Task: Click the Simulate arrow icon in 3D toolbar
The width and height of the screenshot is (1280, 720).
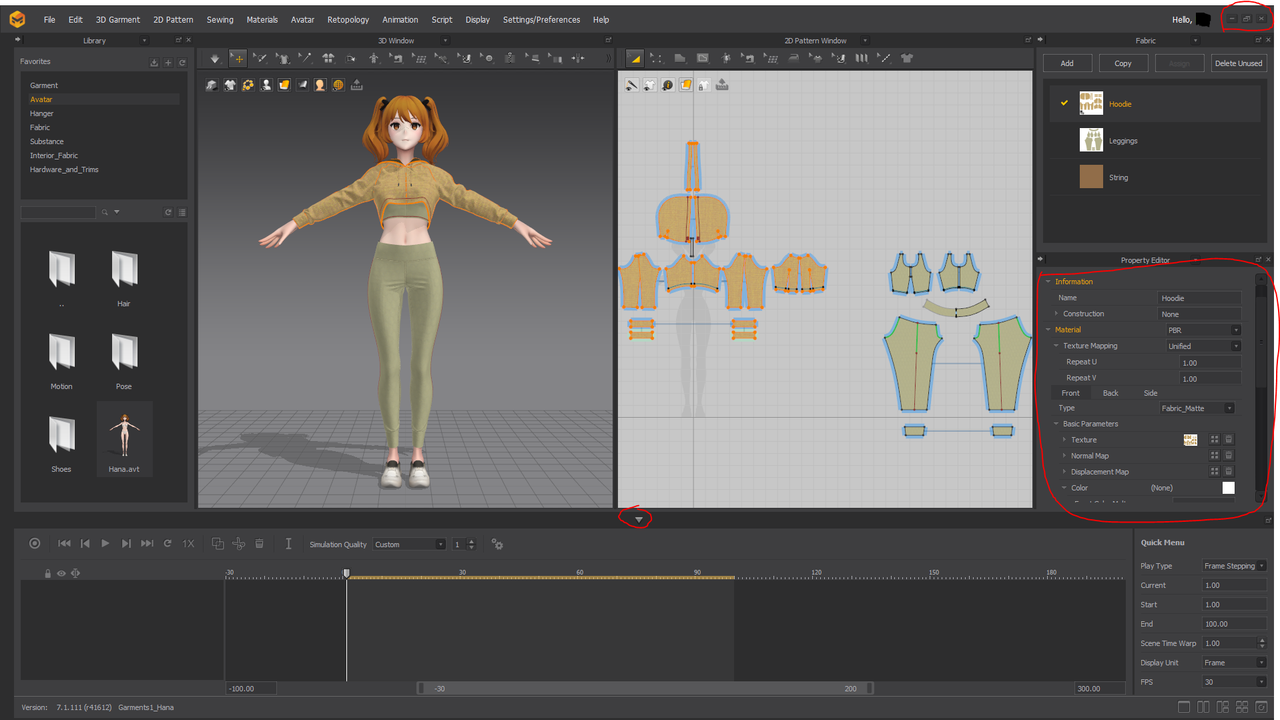Action: tap(214, 58)
